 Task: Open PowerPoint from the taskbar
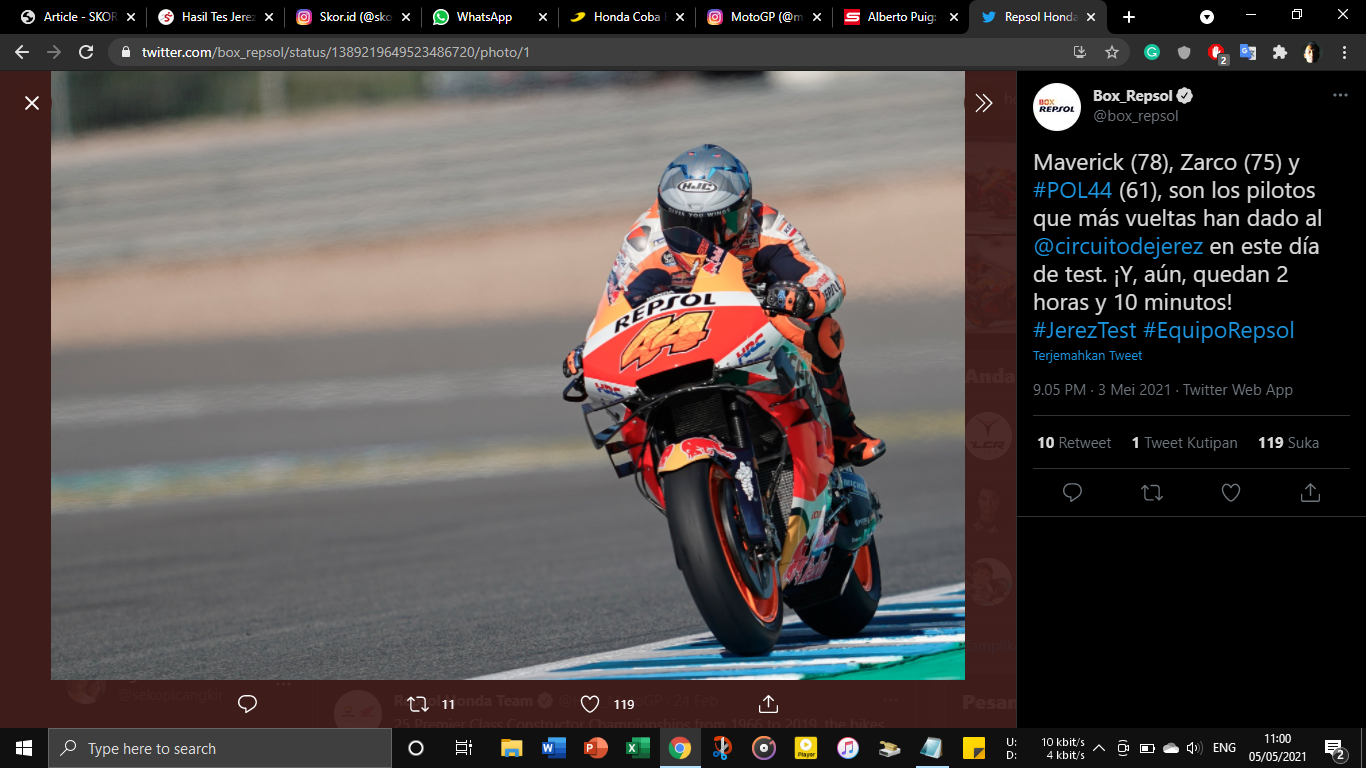[x=595, y=748]
